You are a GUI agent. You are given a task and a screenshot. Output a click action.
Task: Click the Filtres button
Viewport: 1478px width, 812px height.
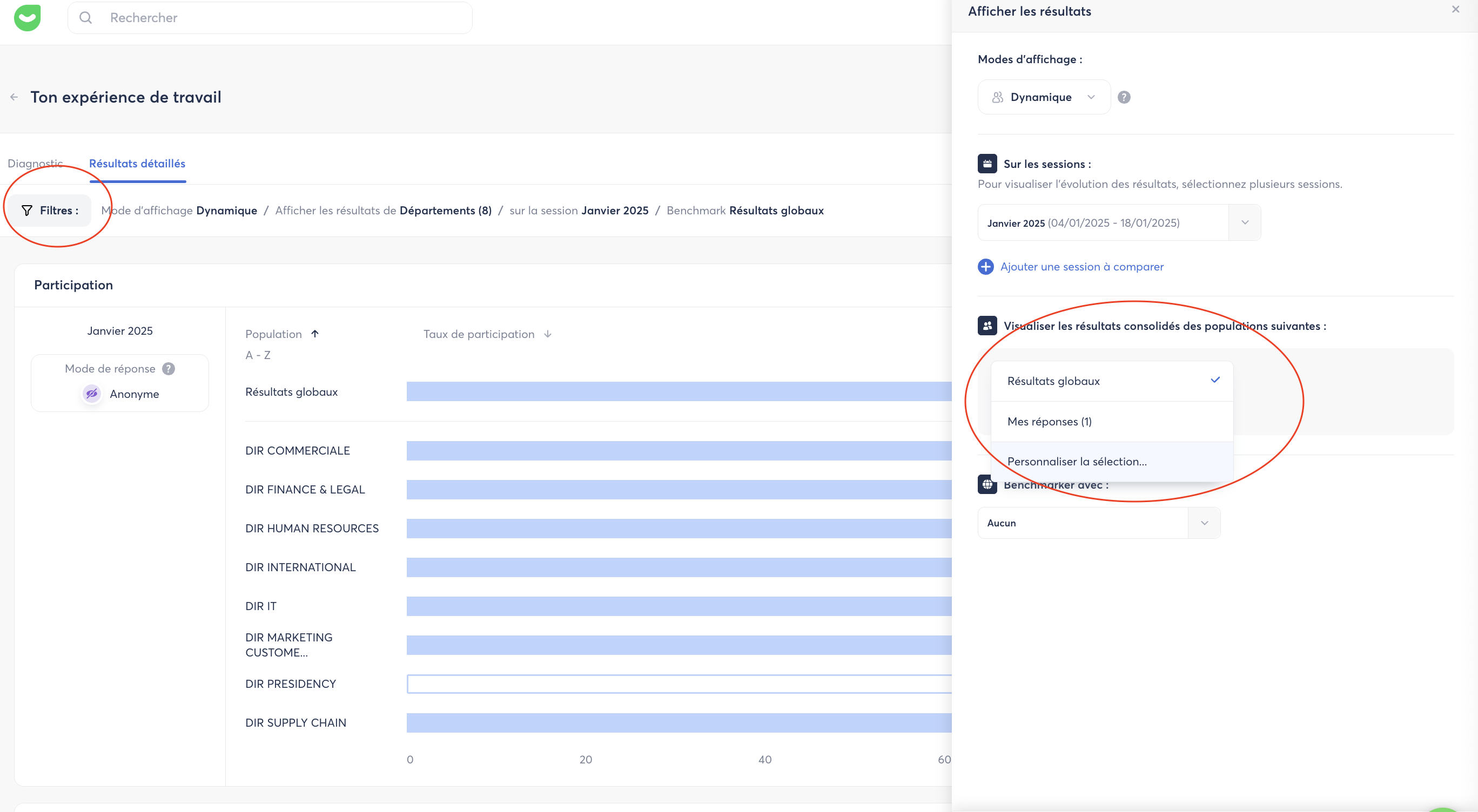tap(50, 211)
